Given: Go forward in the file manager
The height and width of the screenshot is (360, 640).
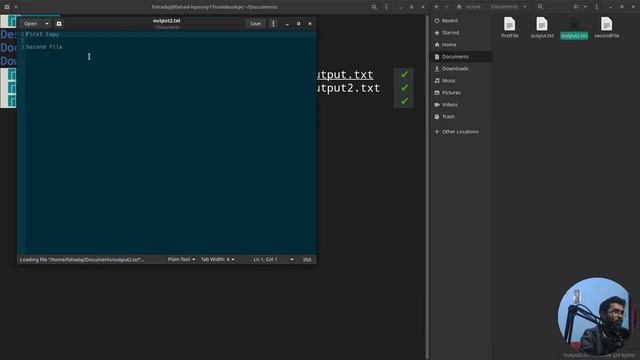Looking at the screenshot, I should coord(447,7).
